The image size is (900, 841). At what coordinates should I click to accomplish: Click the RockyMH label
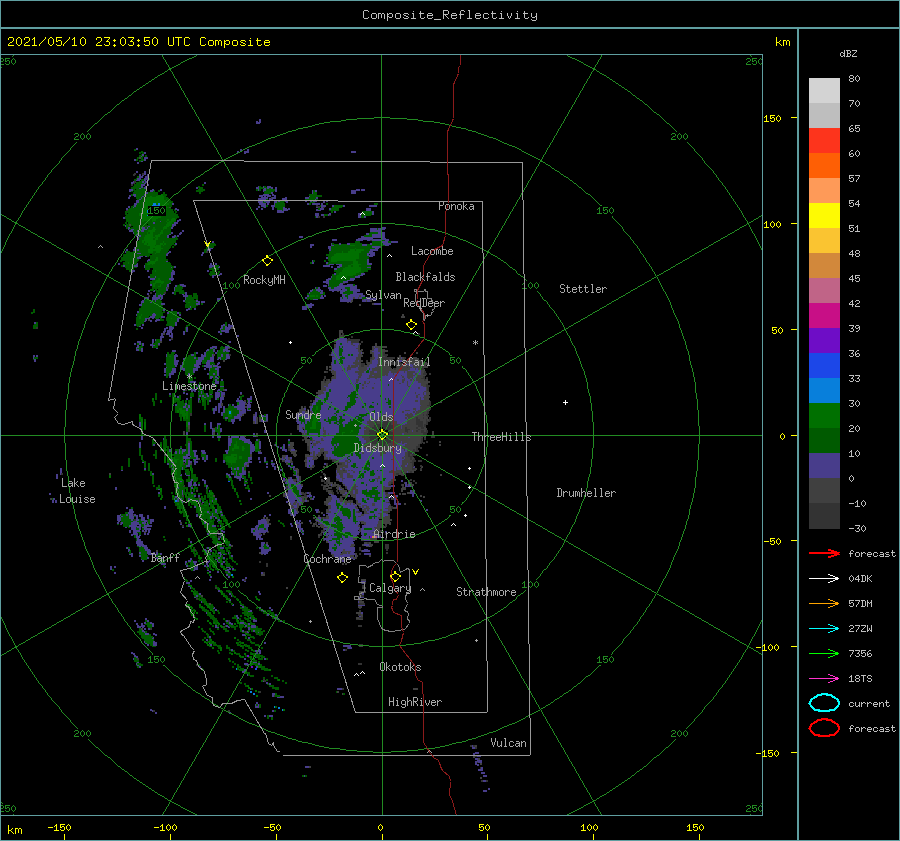[264, 280]
